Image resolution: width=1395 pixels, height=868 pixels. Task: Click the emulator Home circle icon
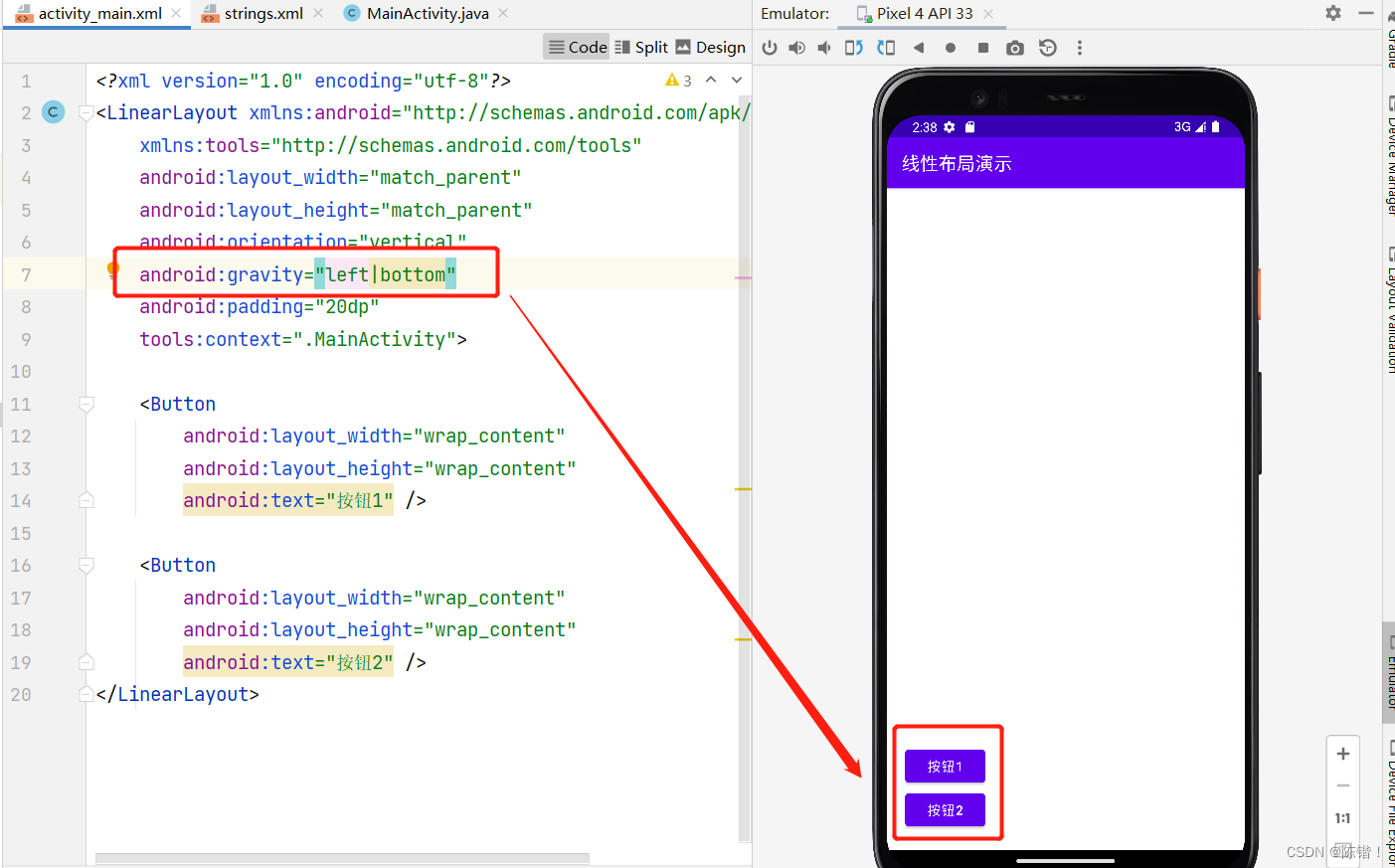tap(951, 48)
